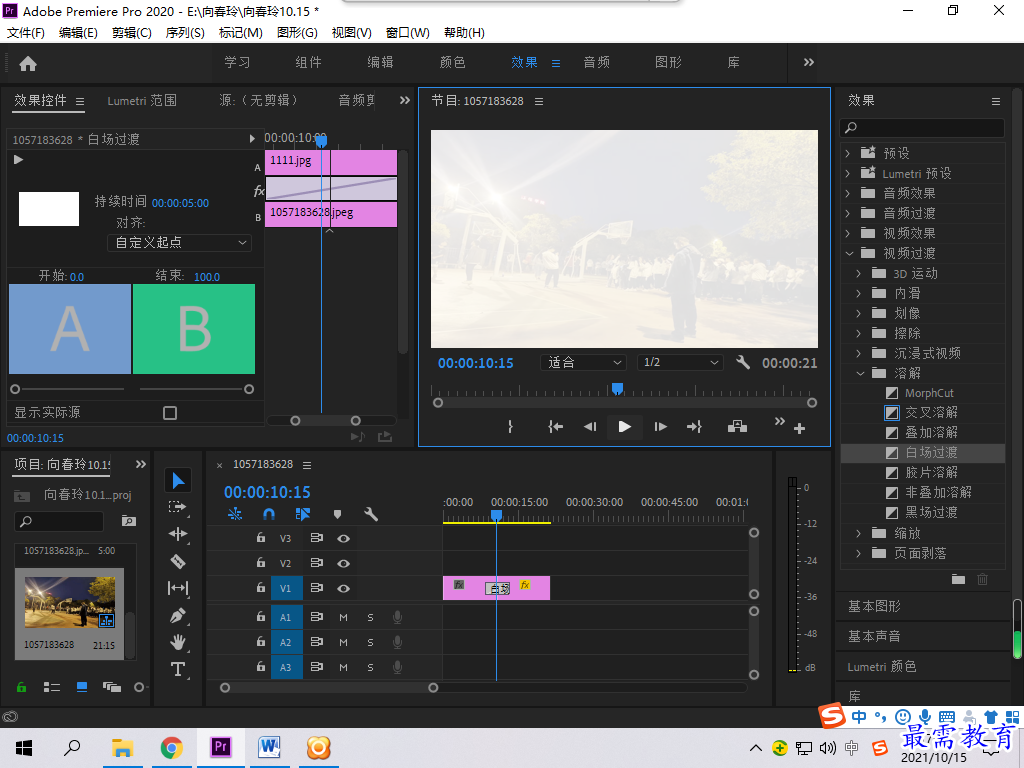The height and width of the screenshot is (768, 1024).
Task: Step back one frame
Action: 590,426
